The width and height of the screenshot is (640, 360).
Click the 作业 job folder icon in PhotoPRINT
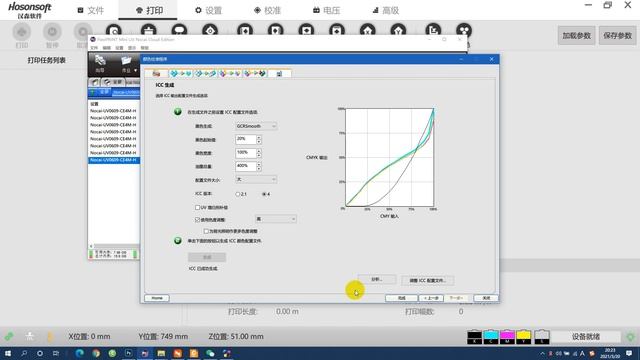coord(126,63)
